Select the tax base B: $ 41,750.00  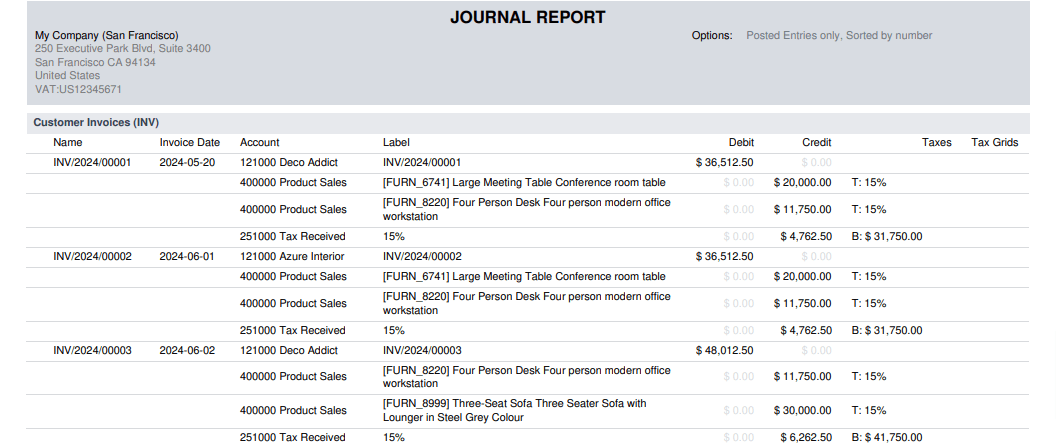tap(887, 437)
